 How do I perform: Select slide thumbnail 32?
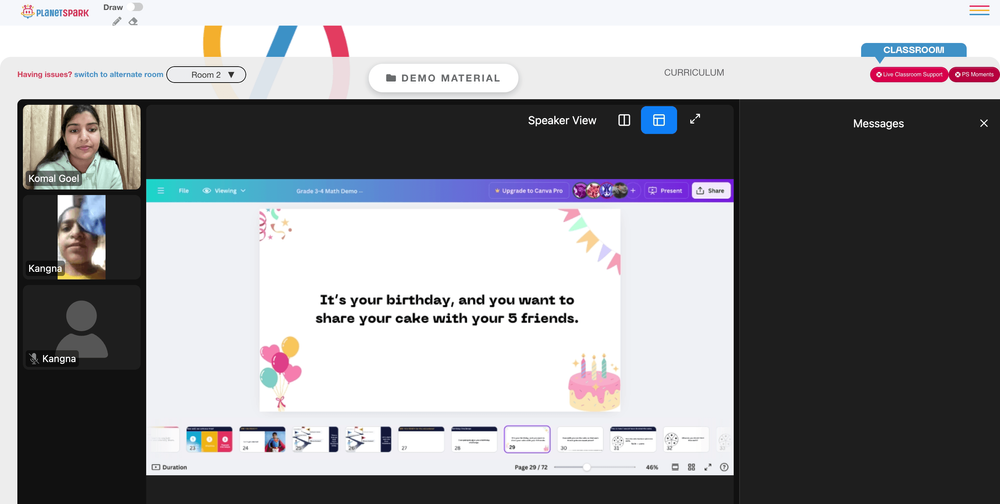686,440
